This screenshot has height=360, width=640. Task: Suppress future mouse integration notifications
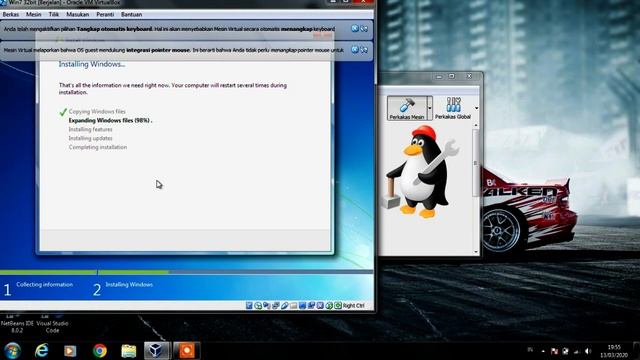pyautogui.click(x=364, y=50)
